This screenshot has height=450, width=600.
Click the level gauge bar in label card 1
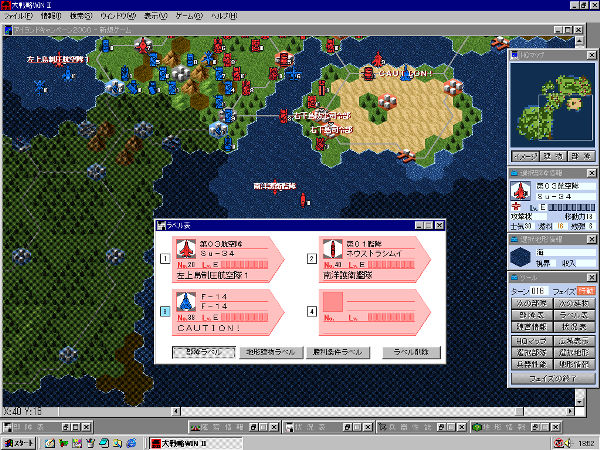(244, 265)
